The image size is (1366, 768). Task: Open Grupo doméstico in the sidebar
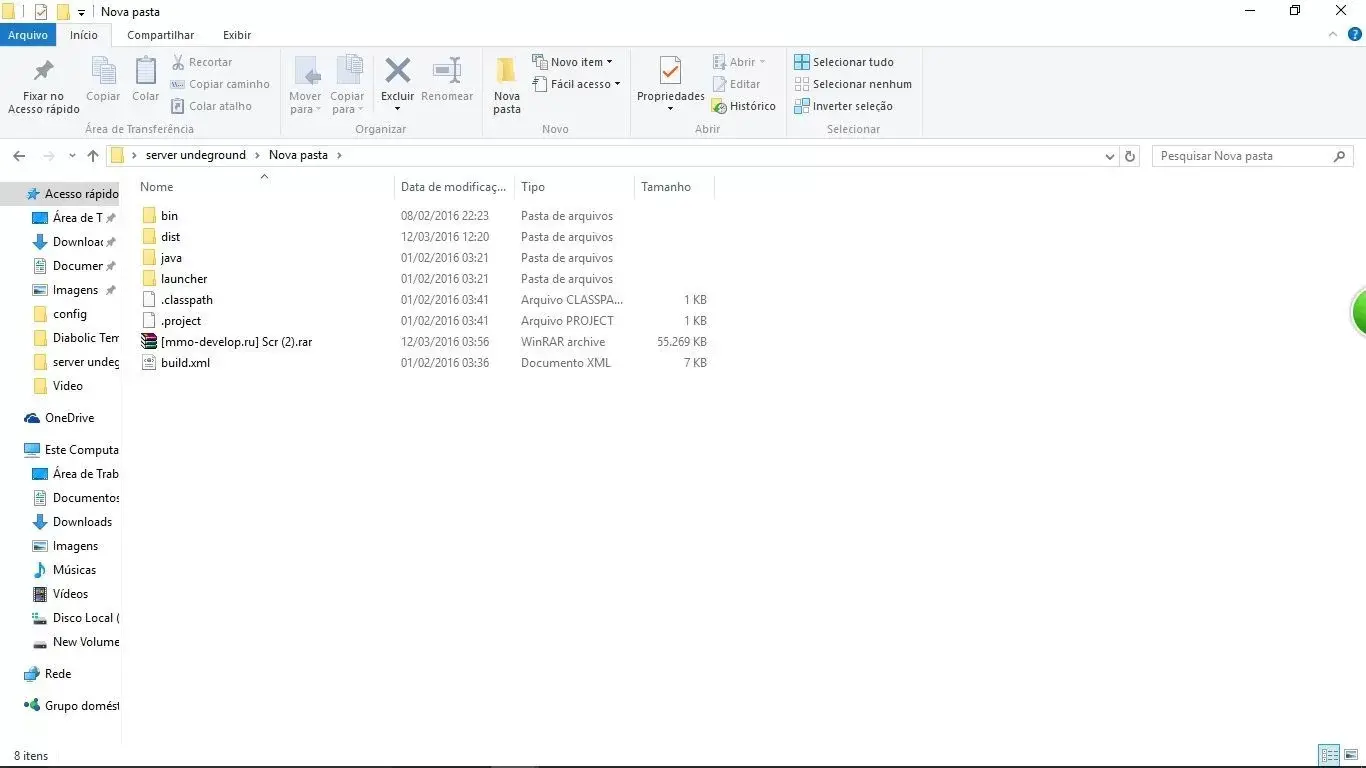click(70, 706)
